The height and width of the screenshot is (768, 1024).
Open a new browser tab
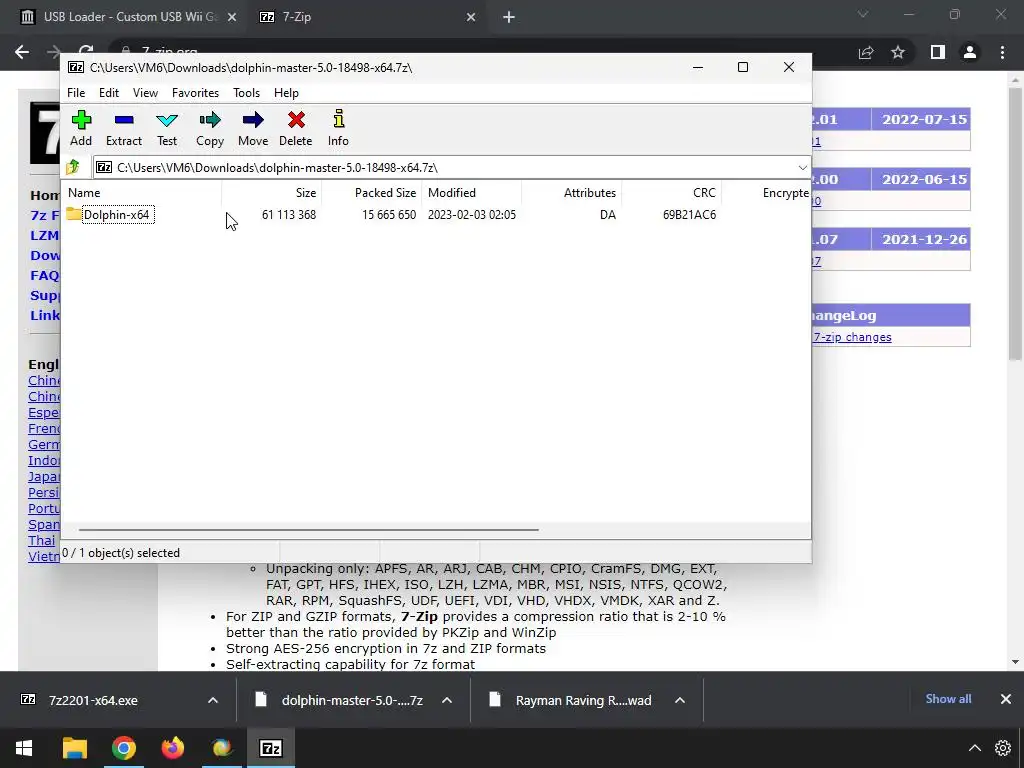tap(509, 17)
